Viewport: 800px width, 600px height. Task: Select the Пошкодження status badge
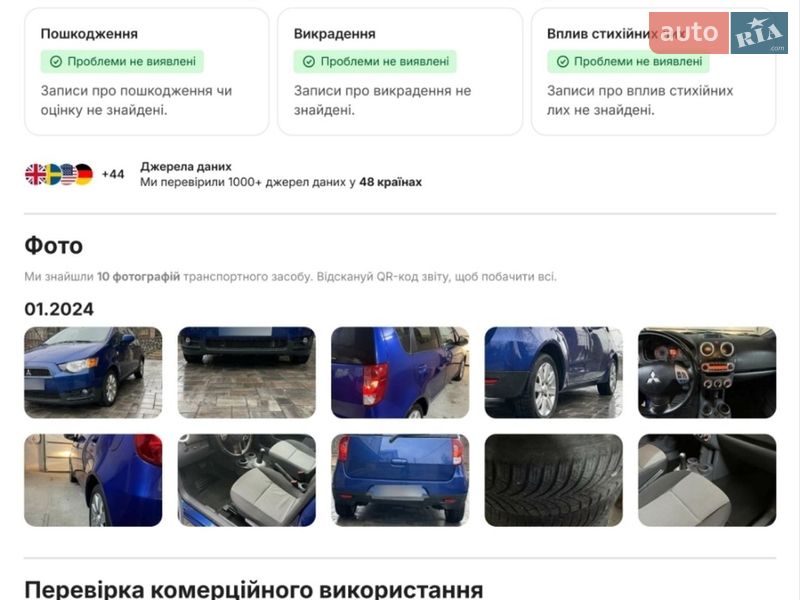pyautogui.click(x=122, y=62)
